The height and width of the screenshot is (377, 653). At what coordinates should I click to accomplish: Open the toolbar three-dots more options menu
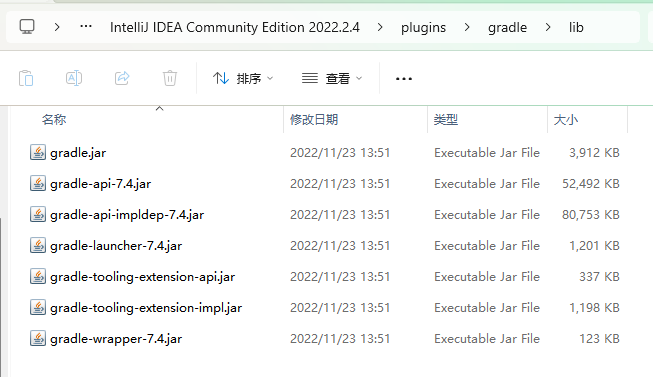coord(404,79)
